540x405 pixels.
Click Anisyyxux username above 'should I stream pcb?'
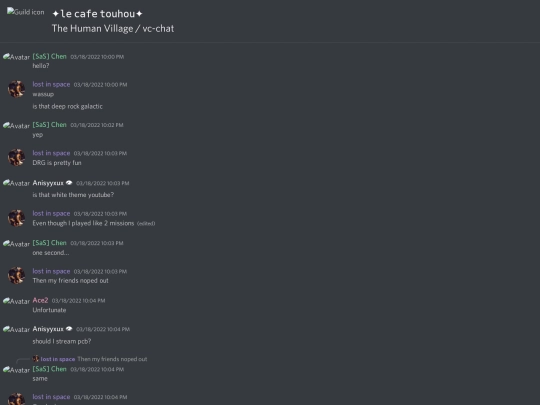(48, 329)
